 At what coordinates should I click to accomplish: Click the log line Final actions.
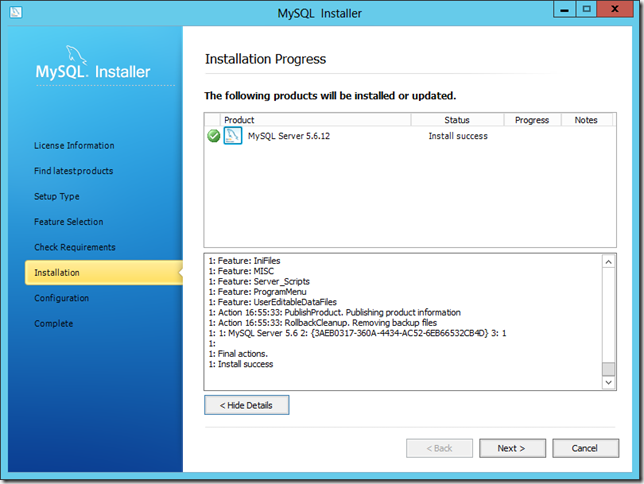tap(238, 354)
